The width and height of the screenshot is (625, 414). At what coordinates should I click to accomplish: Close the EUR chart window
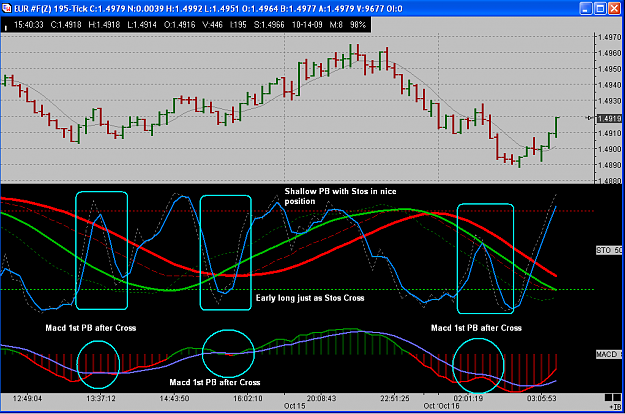[614, 8]
